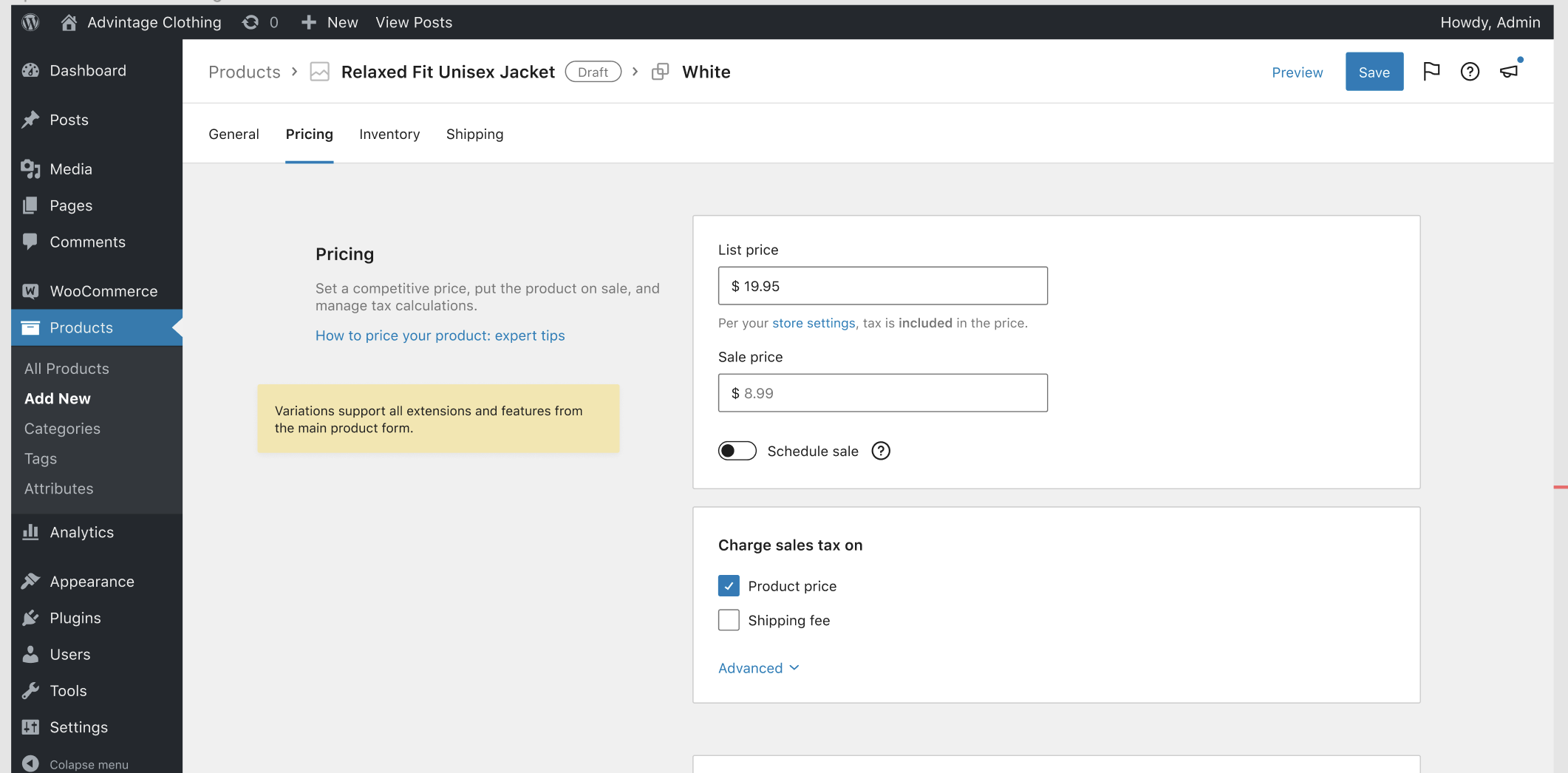
Task: Click the Analytics chart icon in sidebar
Action: [x=30, y=532]
